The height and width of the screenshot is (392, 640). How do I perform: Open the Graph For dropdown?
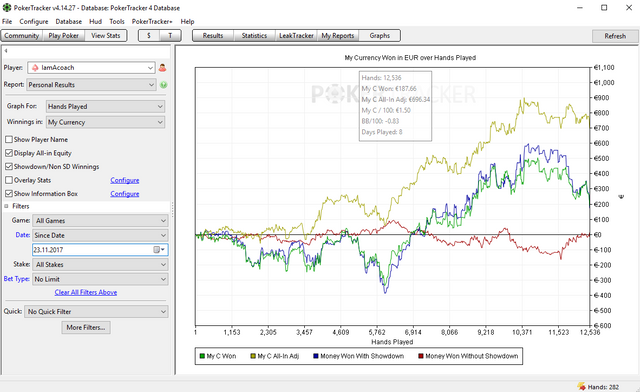click(105, 107)
